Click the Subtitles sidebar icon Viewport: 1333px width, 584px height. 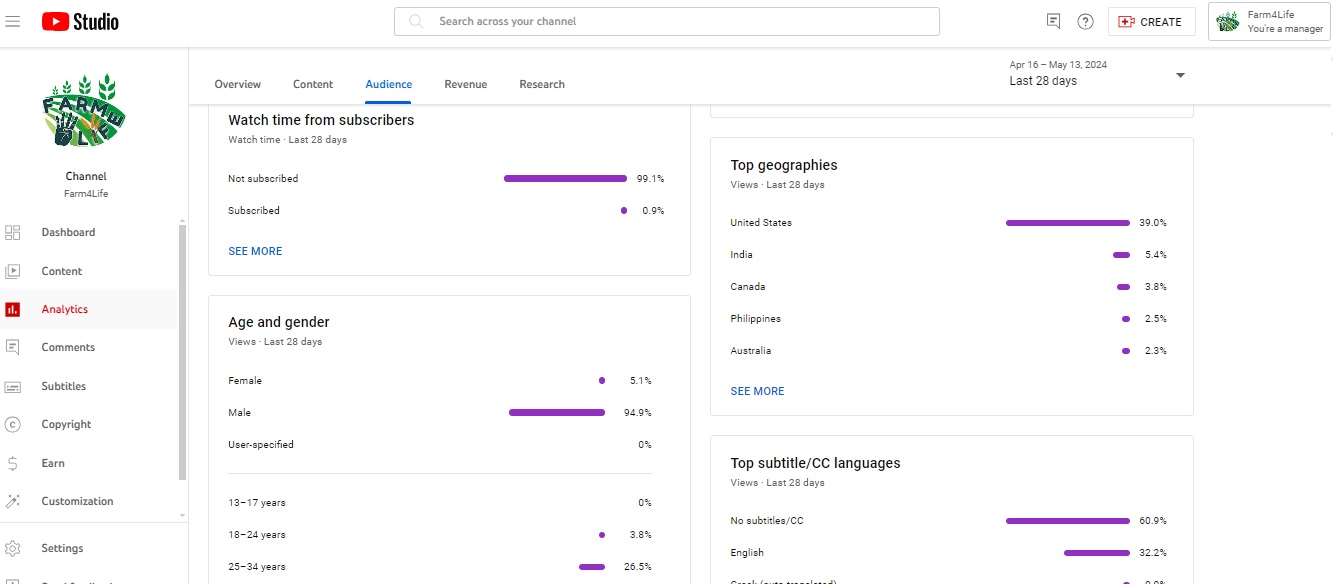13,387
